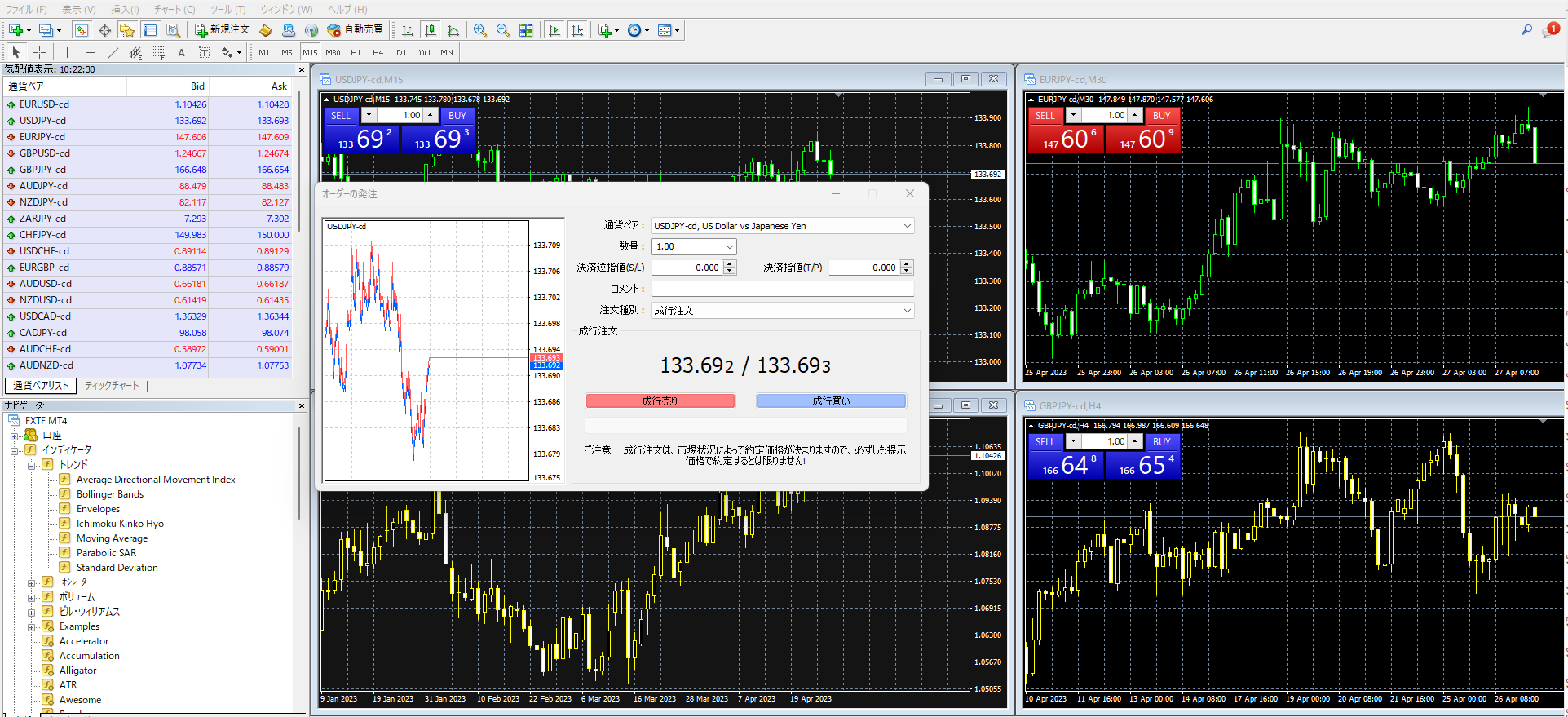Toggle candlestick chart display mode
1568x717 pixels.
tap(431, 30)
